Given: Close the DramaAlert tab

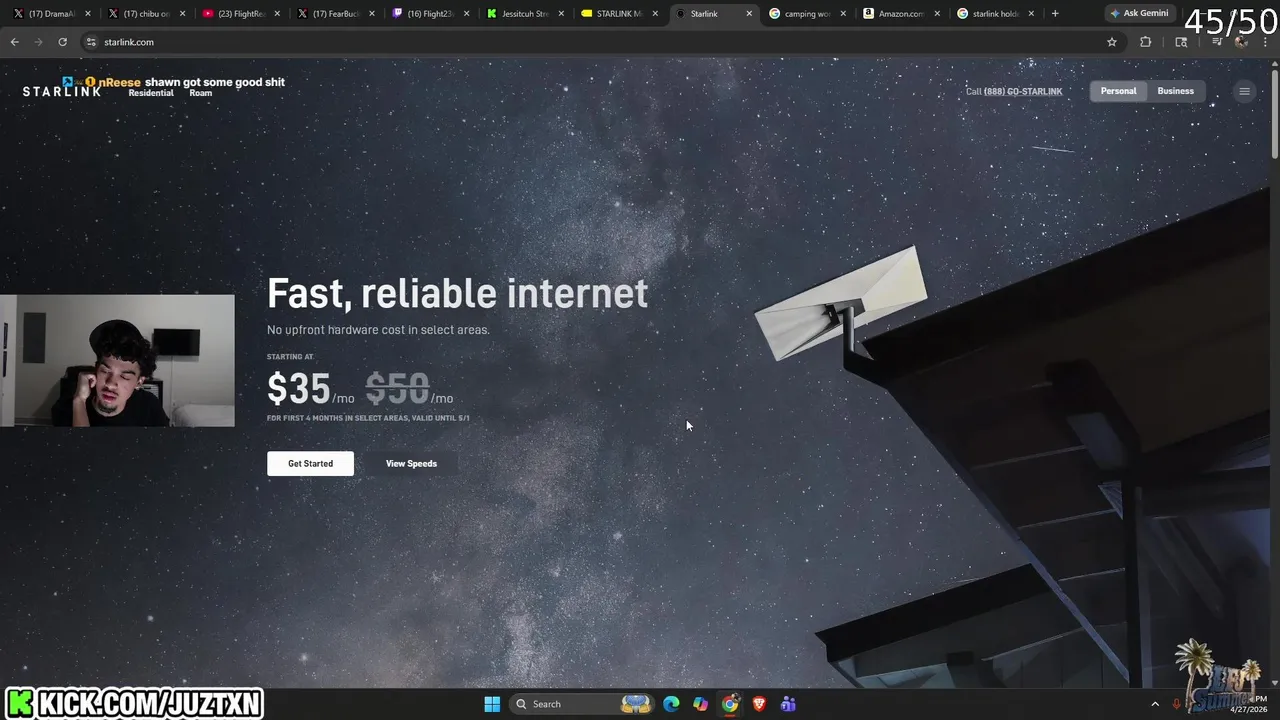Looking at the screenshot, I should point(88,14).
